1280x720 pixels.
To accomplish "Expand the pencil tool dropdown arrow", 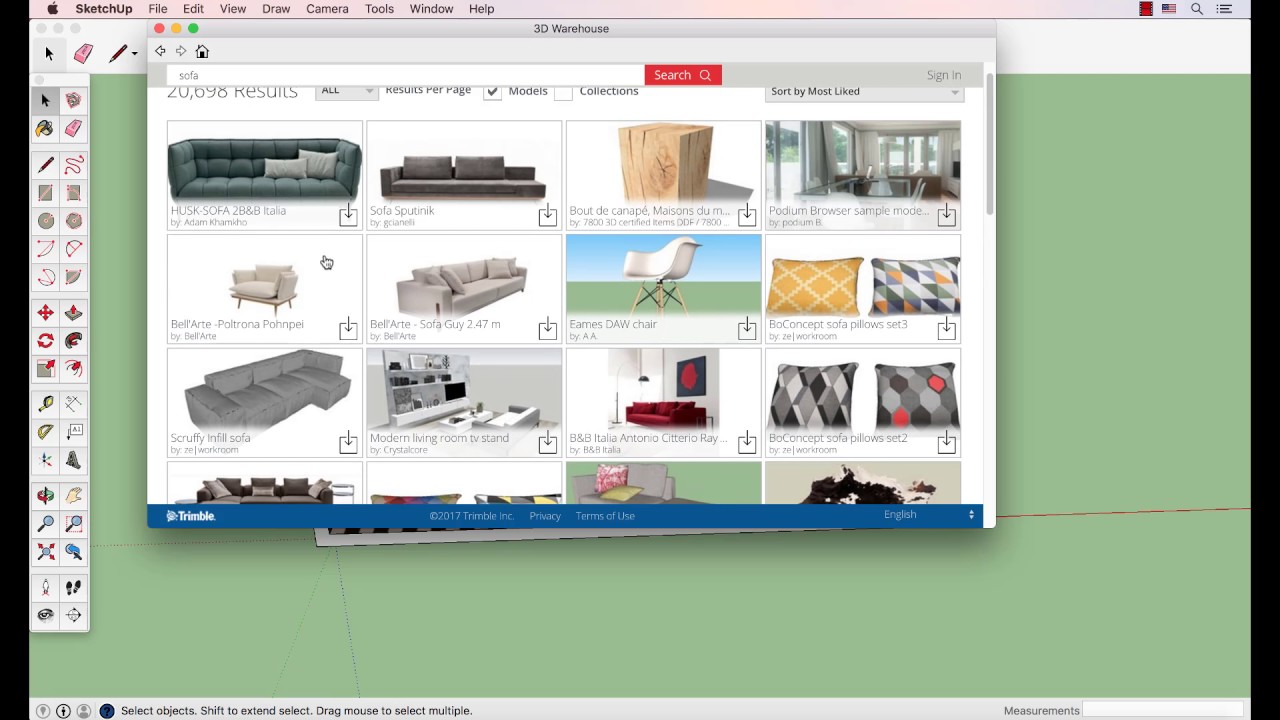I will pyautogui.click(x=134, y=54).
